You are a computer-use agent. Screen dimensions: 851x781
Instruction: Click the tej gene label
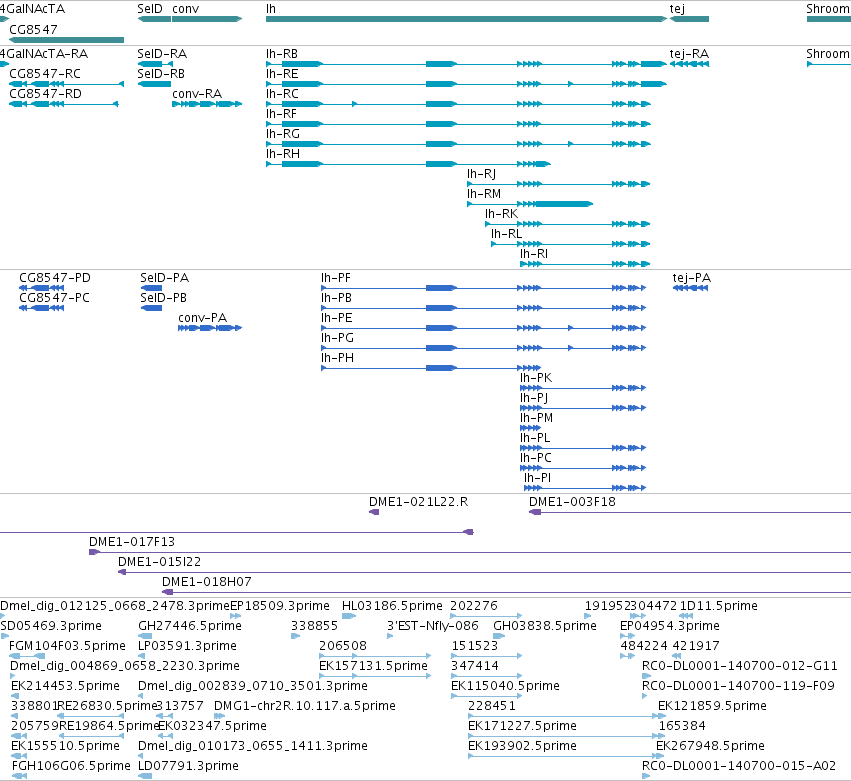[x=677, y=9]
